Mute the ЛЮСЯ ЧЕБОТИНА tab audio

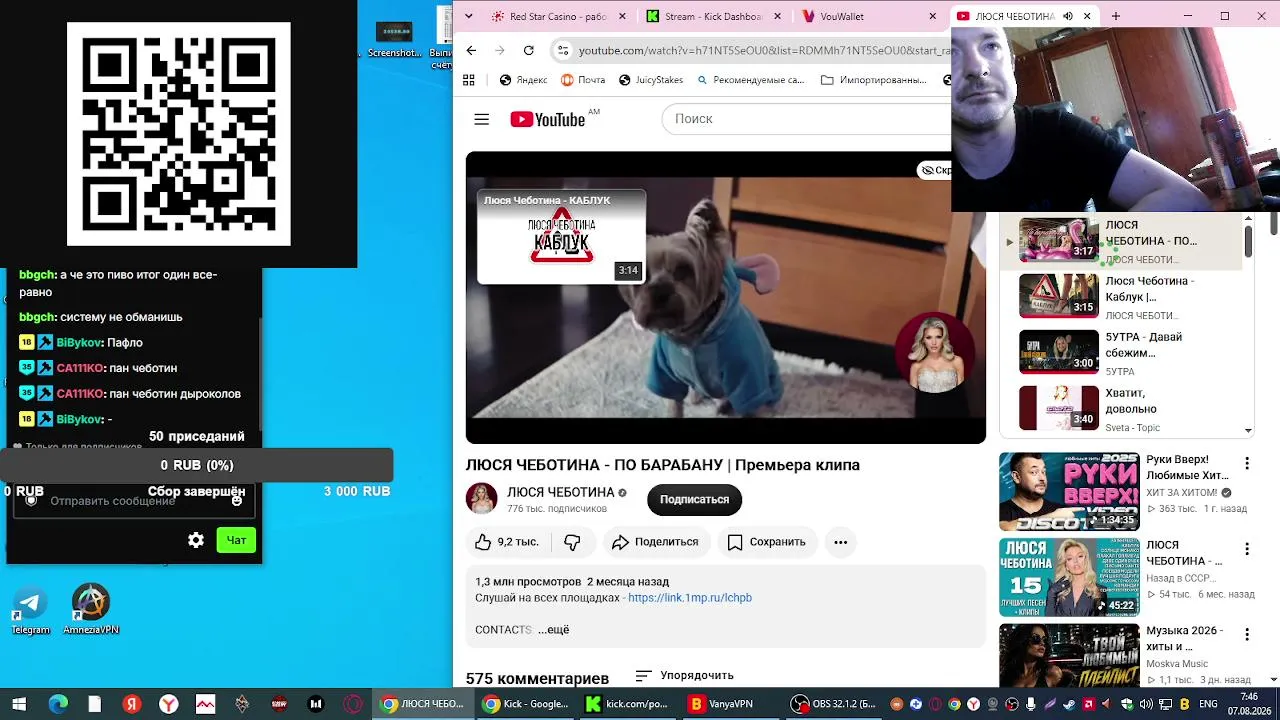pos(1068,16)
